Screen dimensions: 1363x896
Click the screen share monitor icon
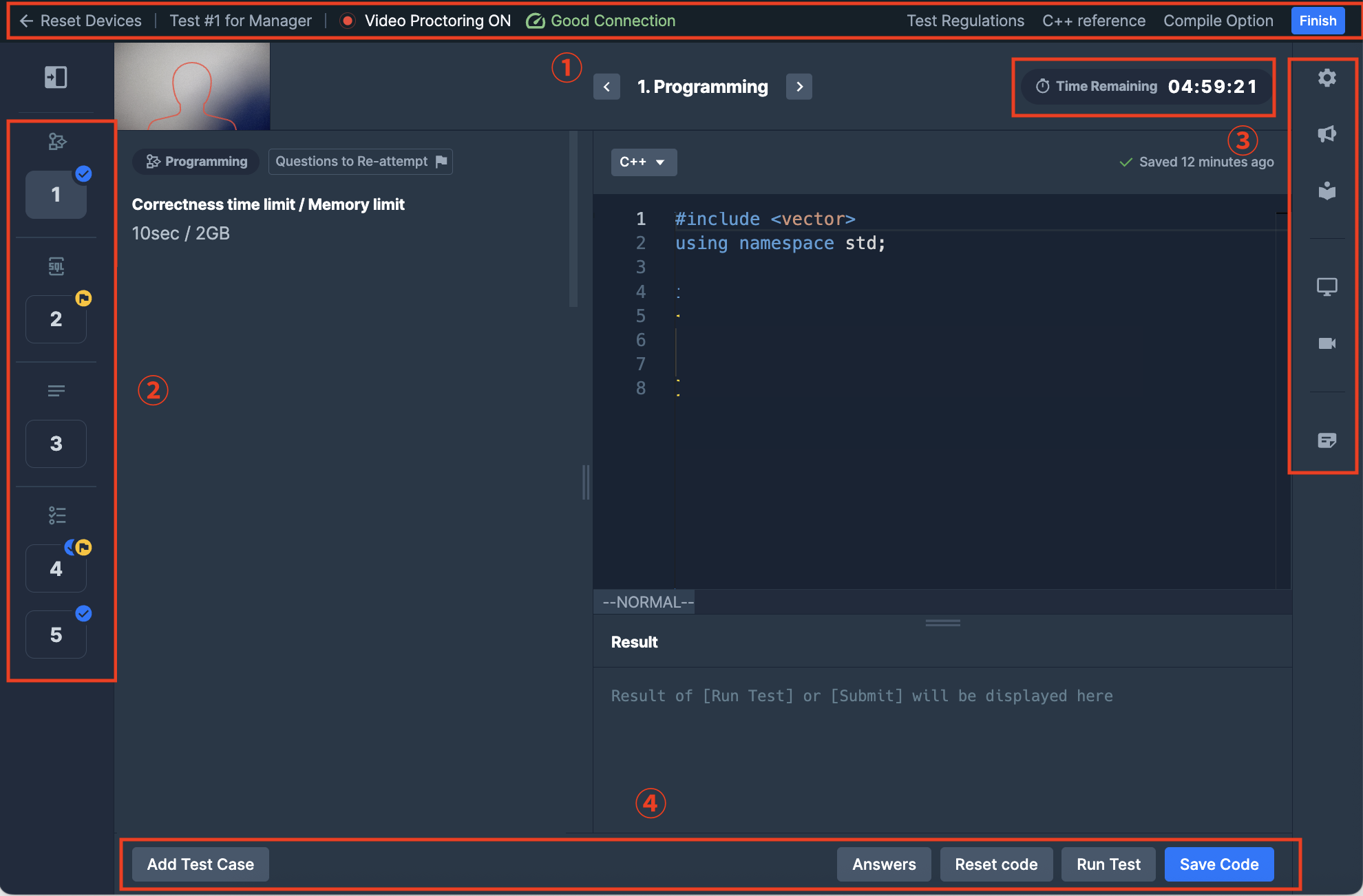1327,286
